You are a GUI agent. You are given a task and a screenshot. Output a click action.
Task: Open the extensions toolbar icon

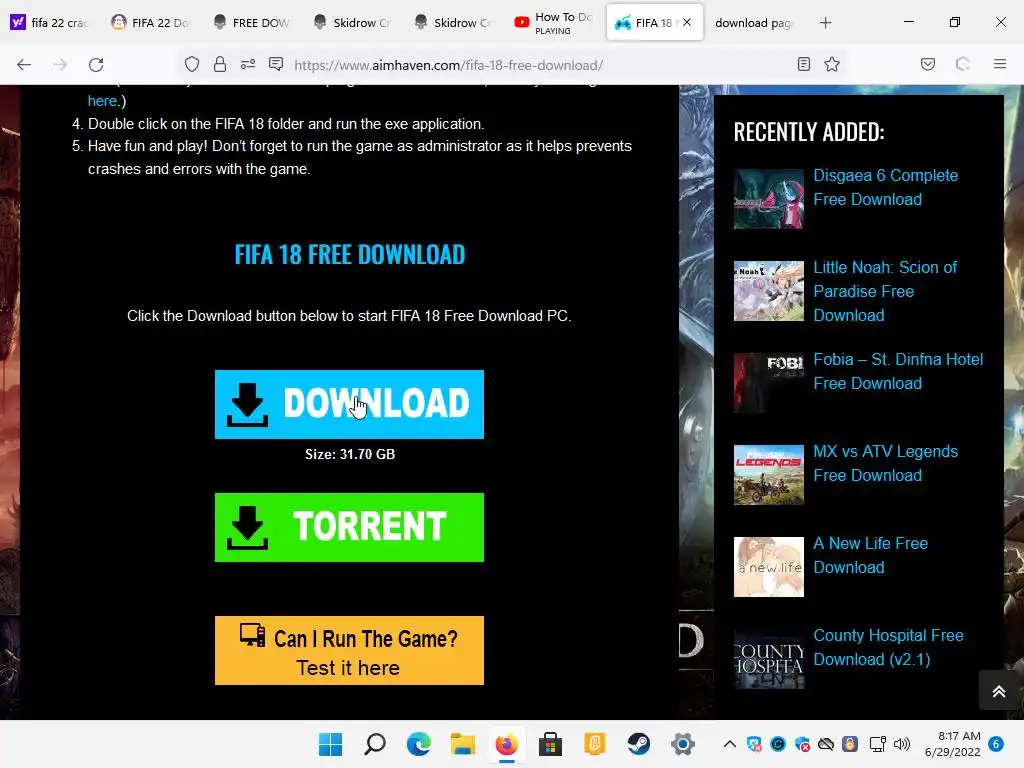[963, 64]
